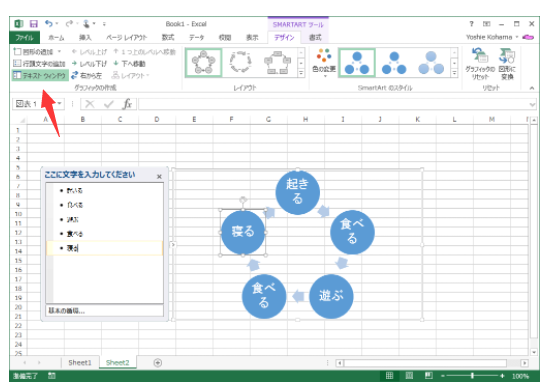Open the データ tab

(196, 38)
